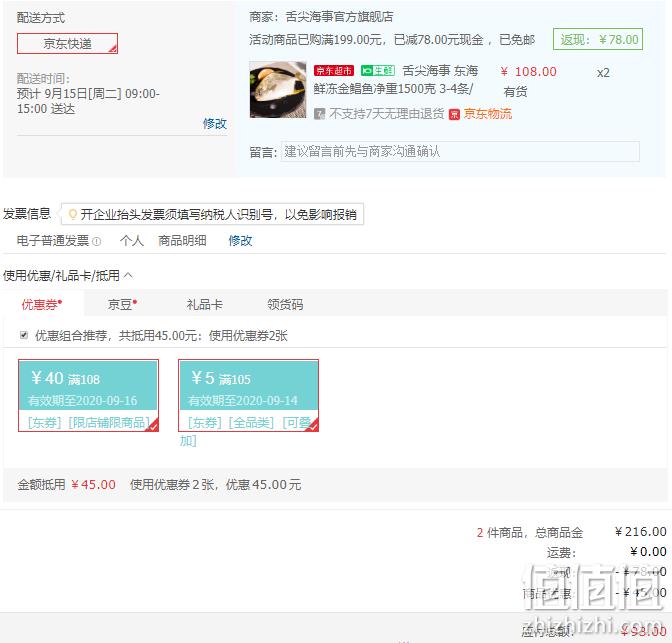The width and height of the screenshot is (672, 643).
Task: Switch to the 京豆 tab
Action: (x=122, y=304)
